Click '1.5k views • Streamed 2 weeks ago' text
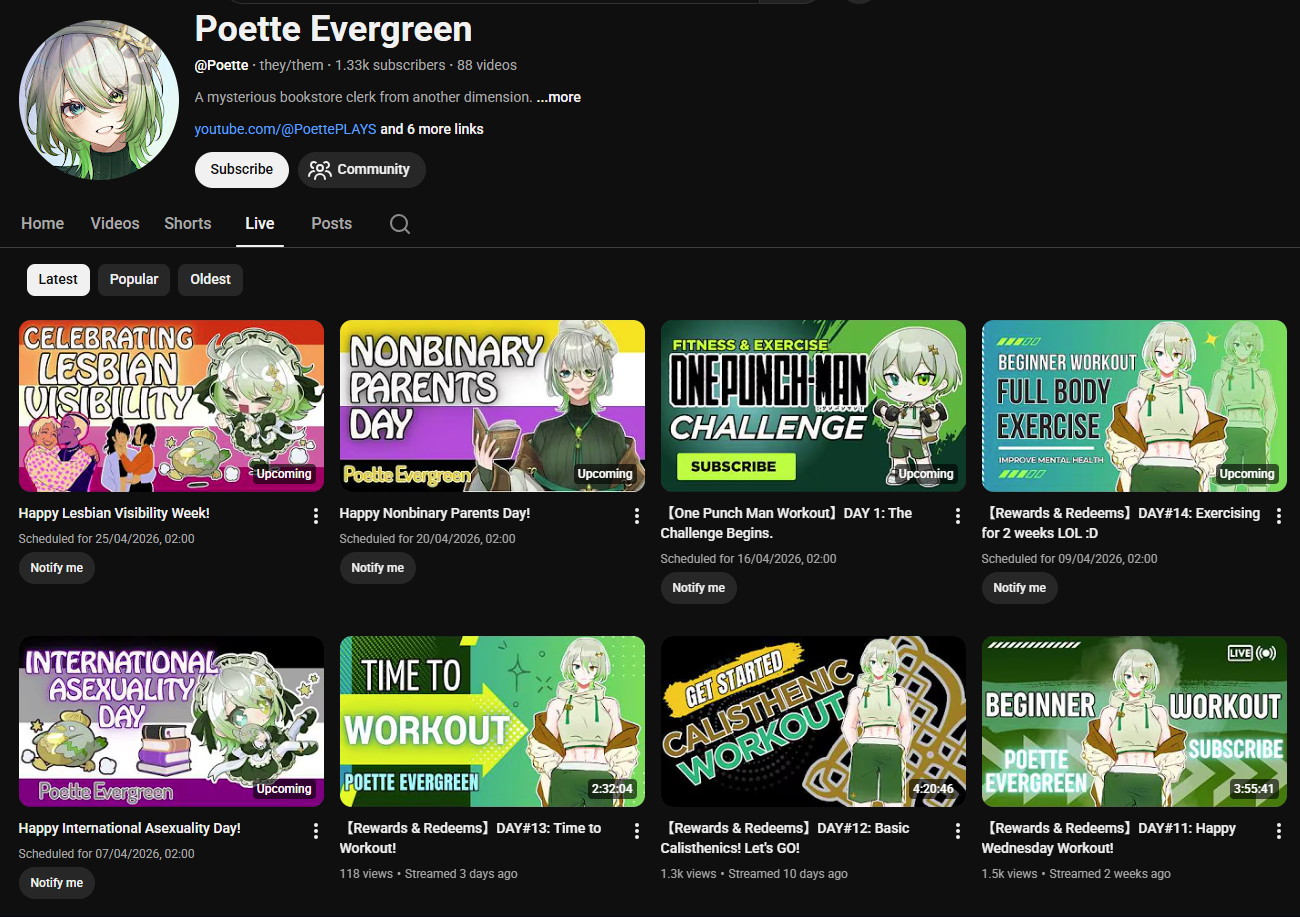The image size is (1300, 917). pos(1076,874)
